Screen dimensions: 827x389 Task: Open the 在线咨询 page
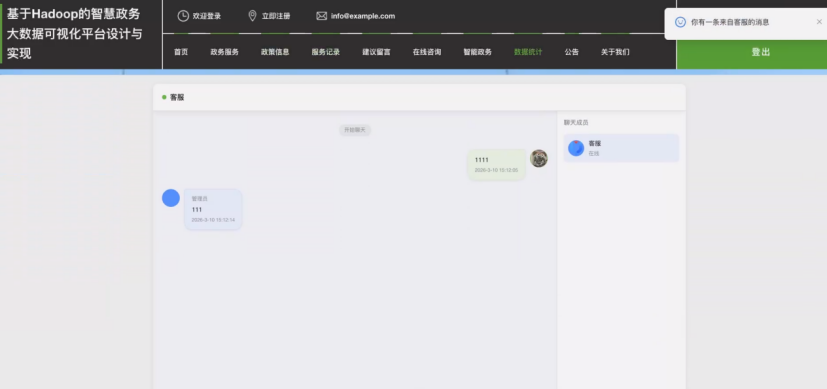coord(427,52)
